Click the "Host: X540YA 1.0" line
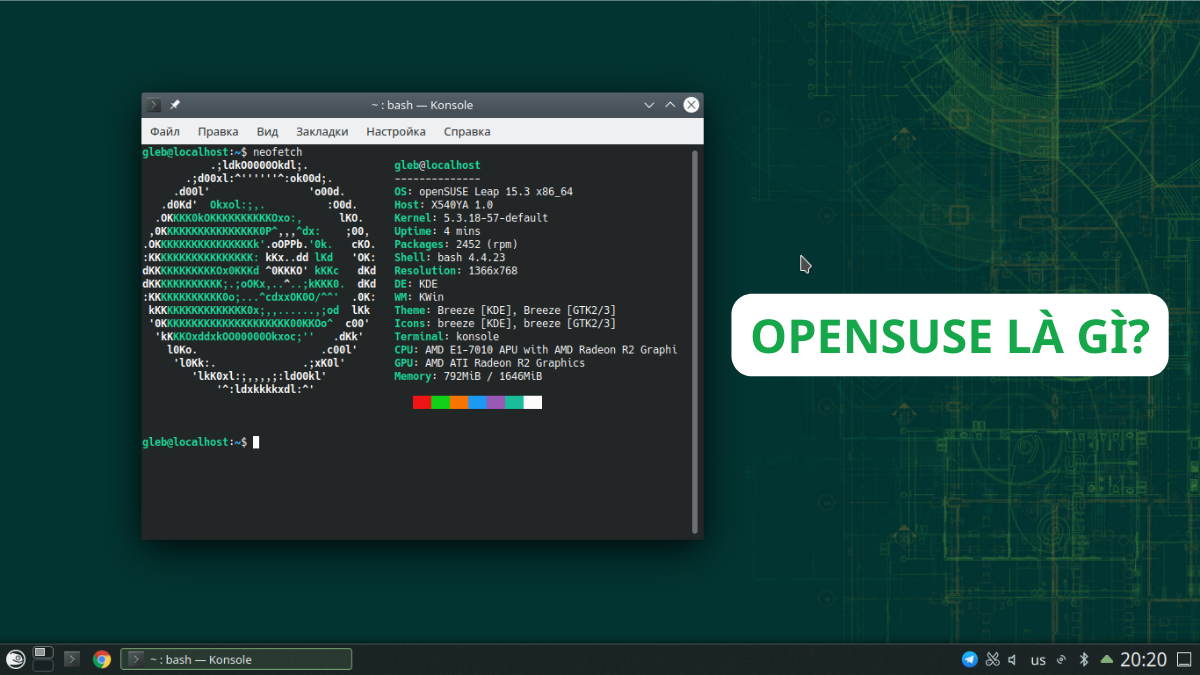 tap(443, 204)
